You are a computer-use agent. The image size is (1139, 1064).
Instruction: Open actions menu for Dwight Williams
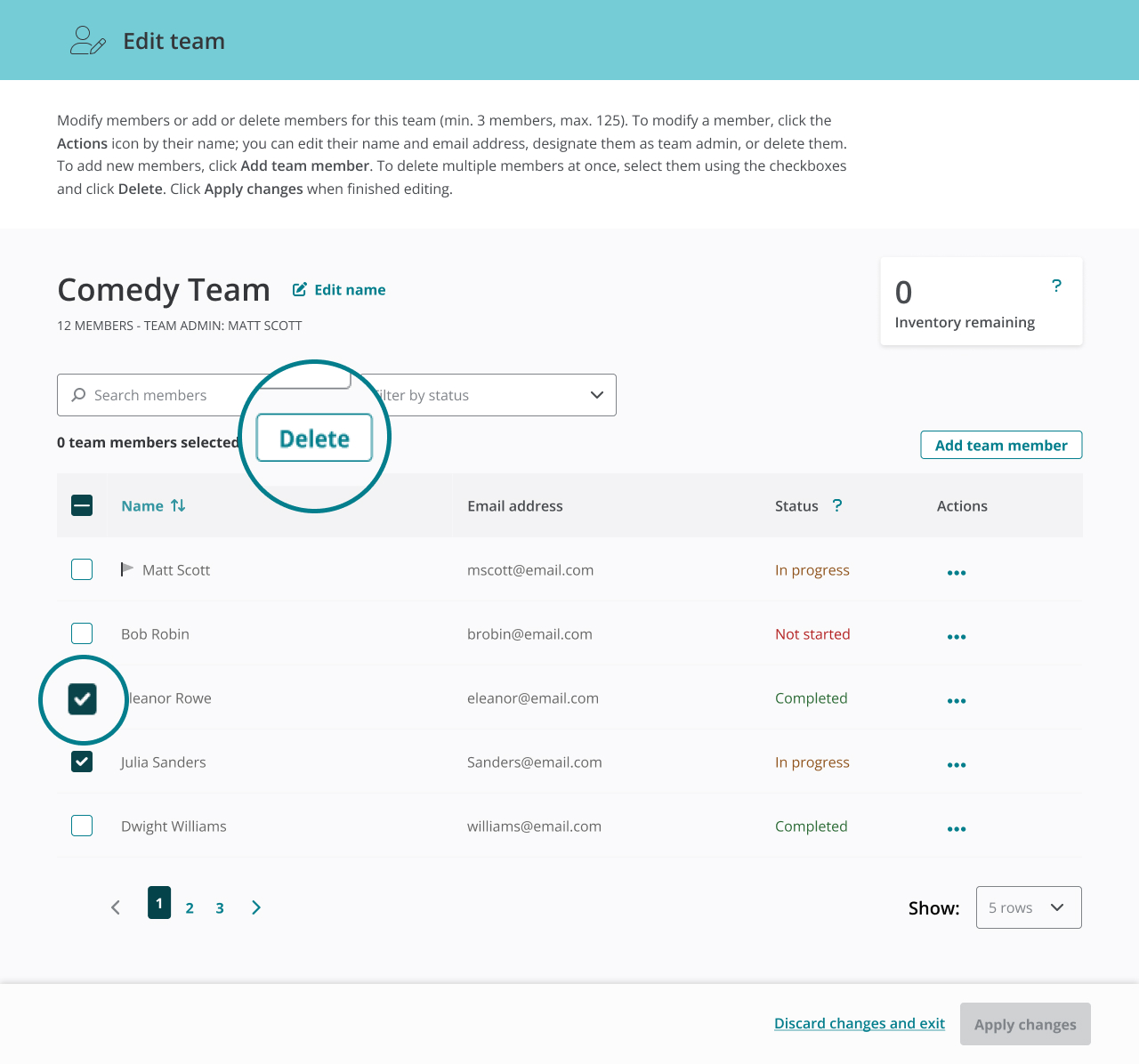(x=957, y=828)
